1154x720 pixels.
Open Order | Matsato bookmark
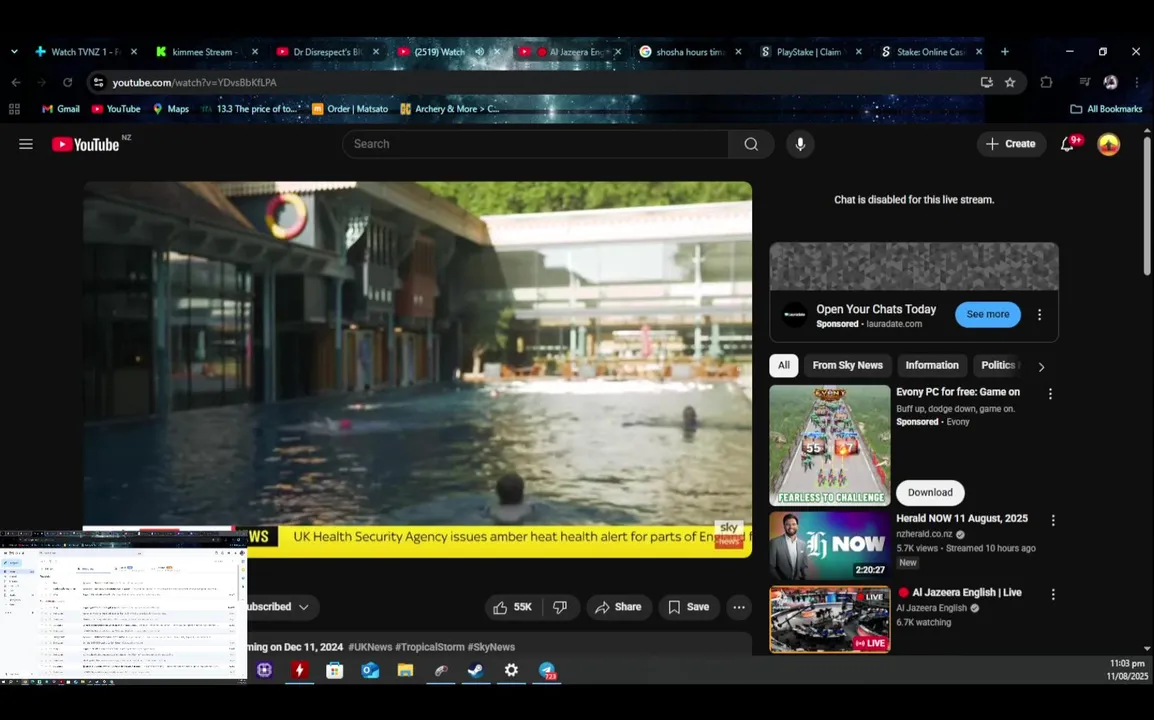click(350, 109)
